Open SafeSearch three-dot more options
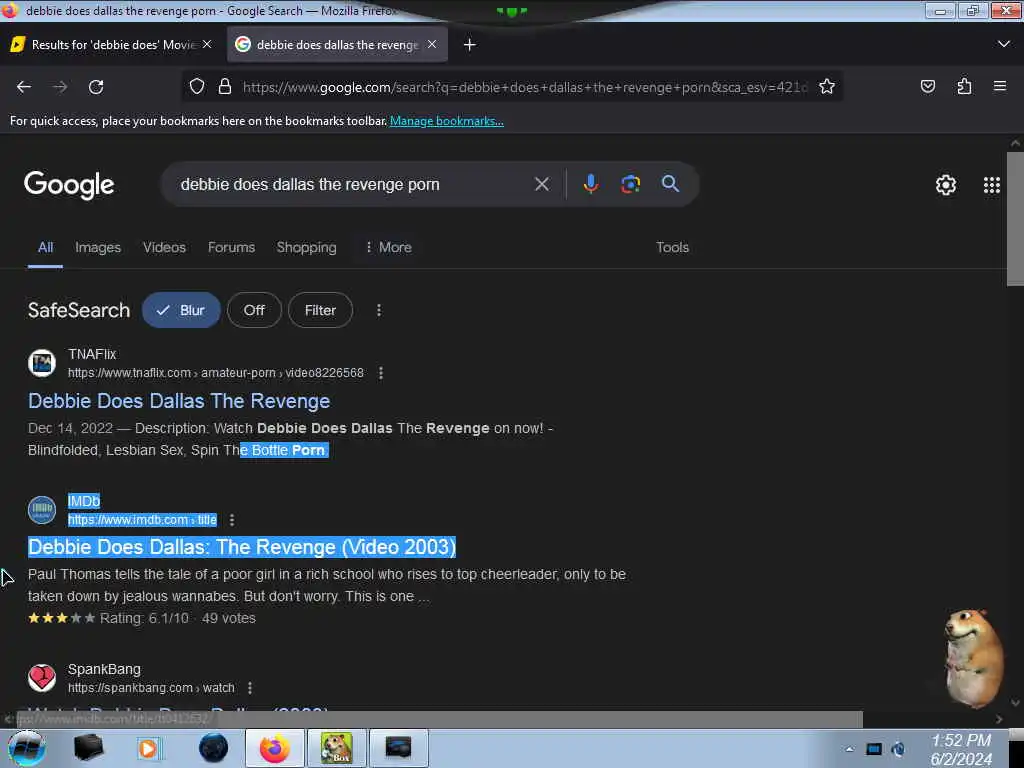 (379, 310)
